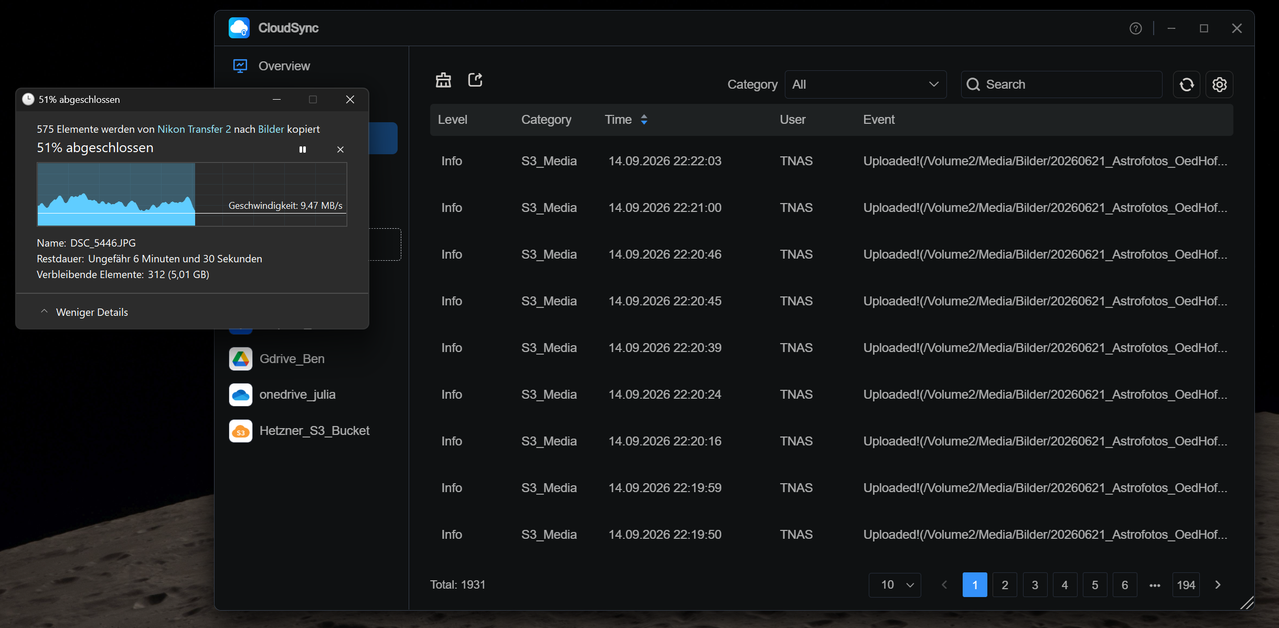Select the Hetzner_S3_Bucket sync task
Viewport: 1279px width, 628px height.
point(312,430)
